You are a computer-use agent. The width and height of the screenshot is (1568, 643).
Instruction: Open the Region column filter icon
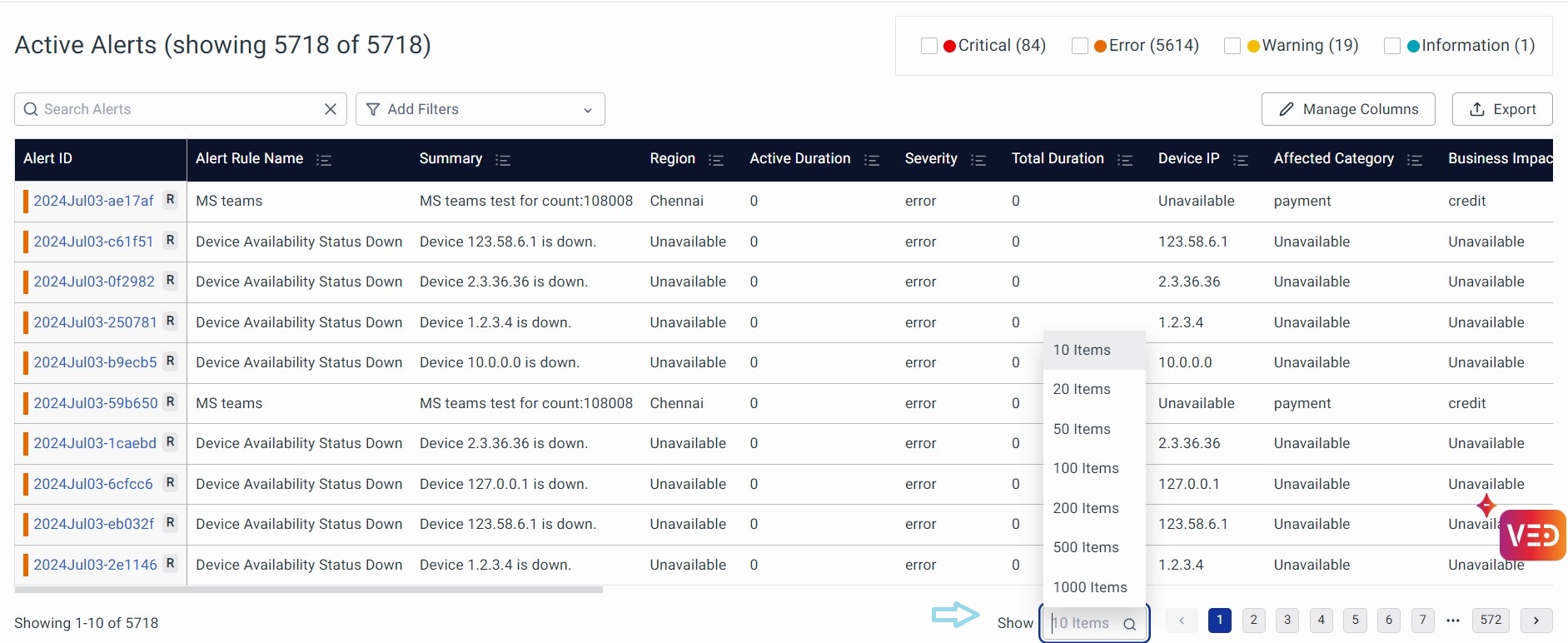[x=715, y=160]
